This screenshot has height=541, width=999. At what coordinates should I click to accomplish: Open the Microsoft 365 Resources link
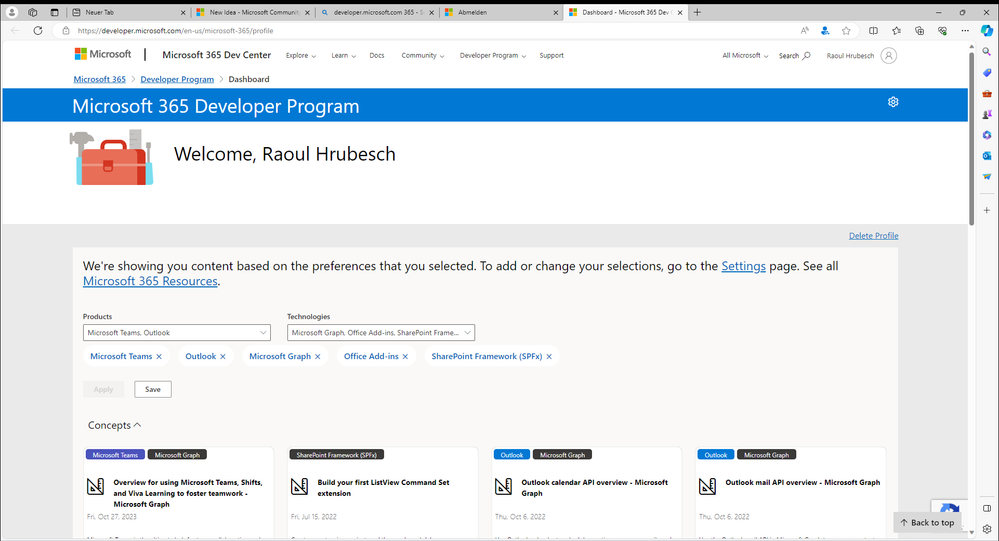(150, 281)
